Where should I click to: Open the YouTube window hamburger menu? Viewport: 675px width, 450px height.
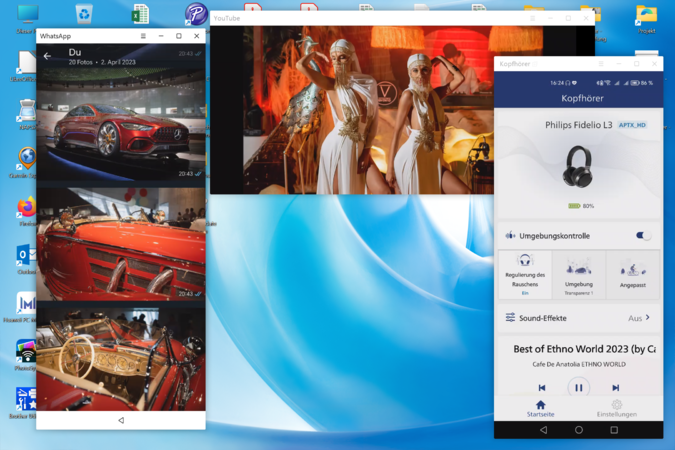point(533,19)
